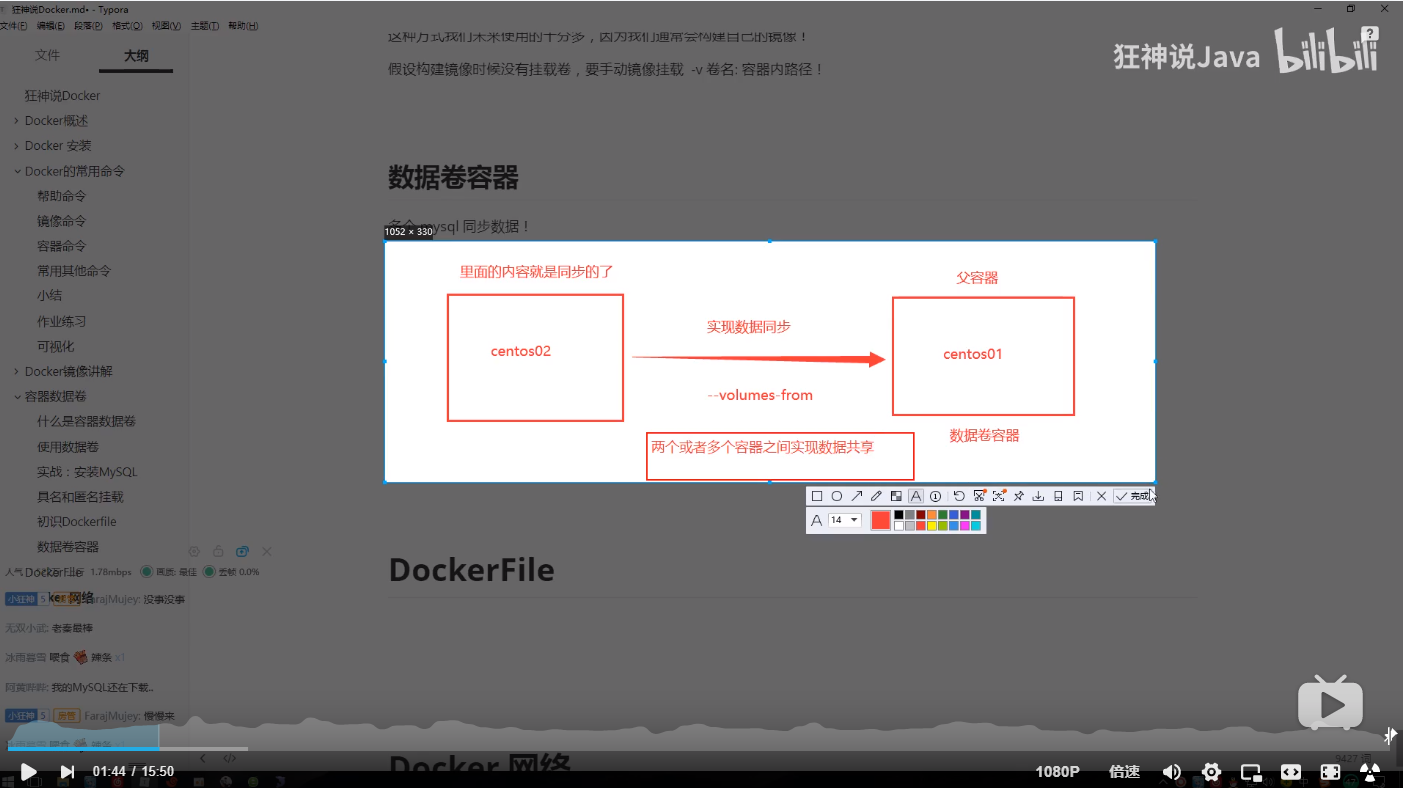Skip to the next video
The width and height of the screenshot is (1403, 788).
pyautogui.click(x=67, y=771)
